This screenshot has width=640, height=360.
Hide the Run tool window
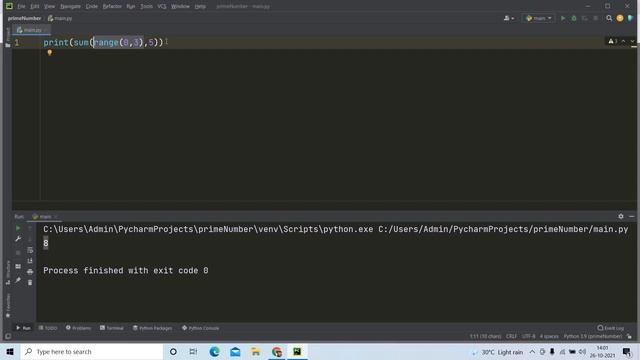tap(631, 216)
